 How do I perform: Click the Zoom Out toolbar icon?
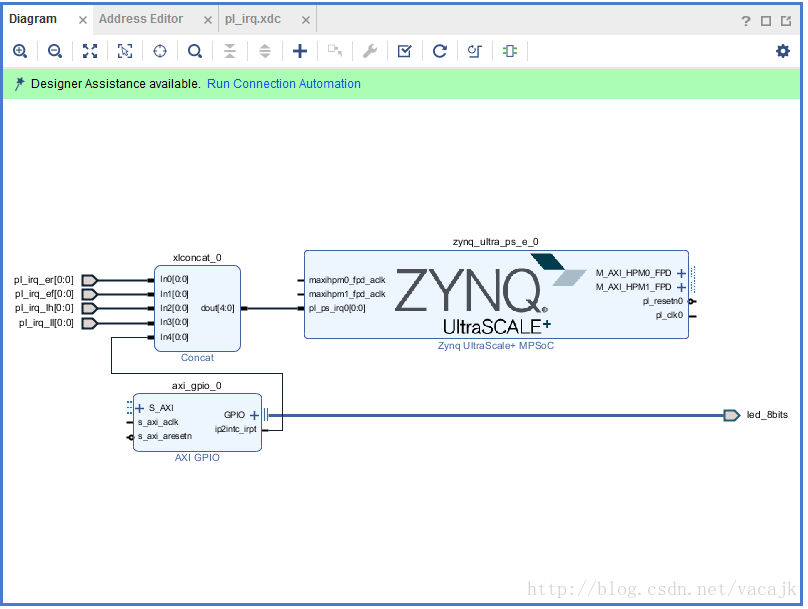pos(55,51)
